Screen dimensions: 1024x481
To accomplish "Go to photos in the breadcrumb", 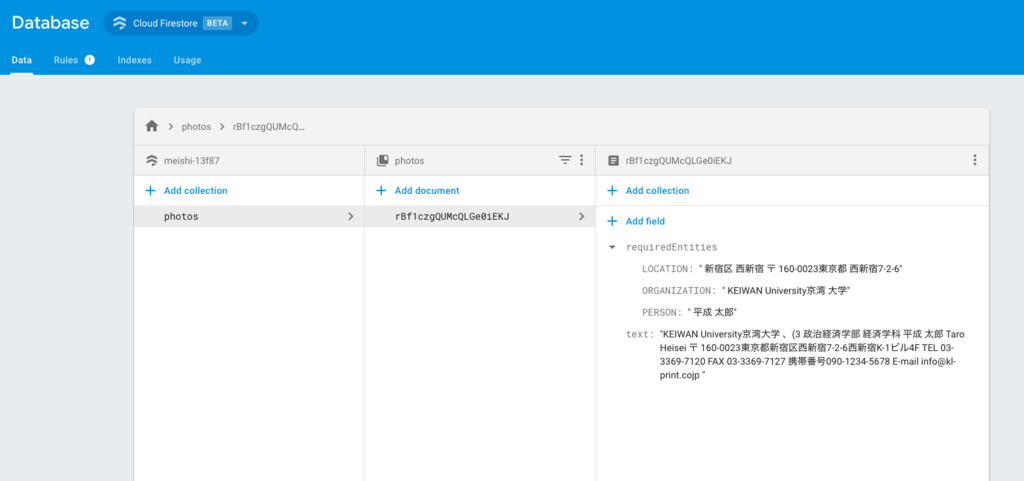I will [x=196, y=127].
